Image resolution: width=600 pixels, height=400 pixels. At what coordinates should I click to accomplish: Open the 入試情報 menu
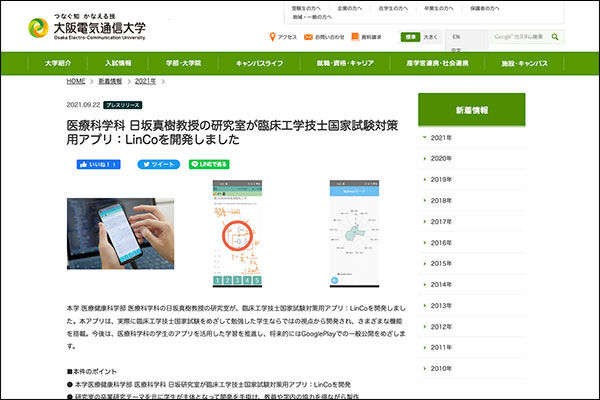coord(118,63)
